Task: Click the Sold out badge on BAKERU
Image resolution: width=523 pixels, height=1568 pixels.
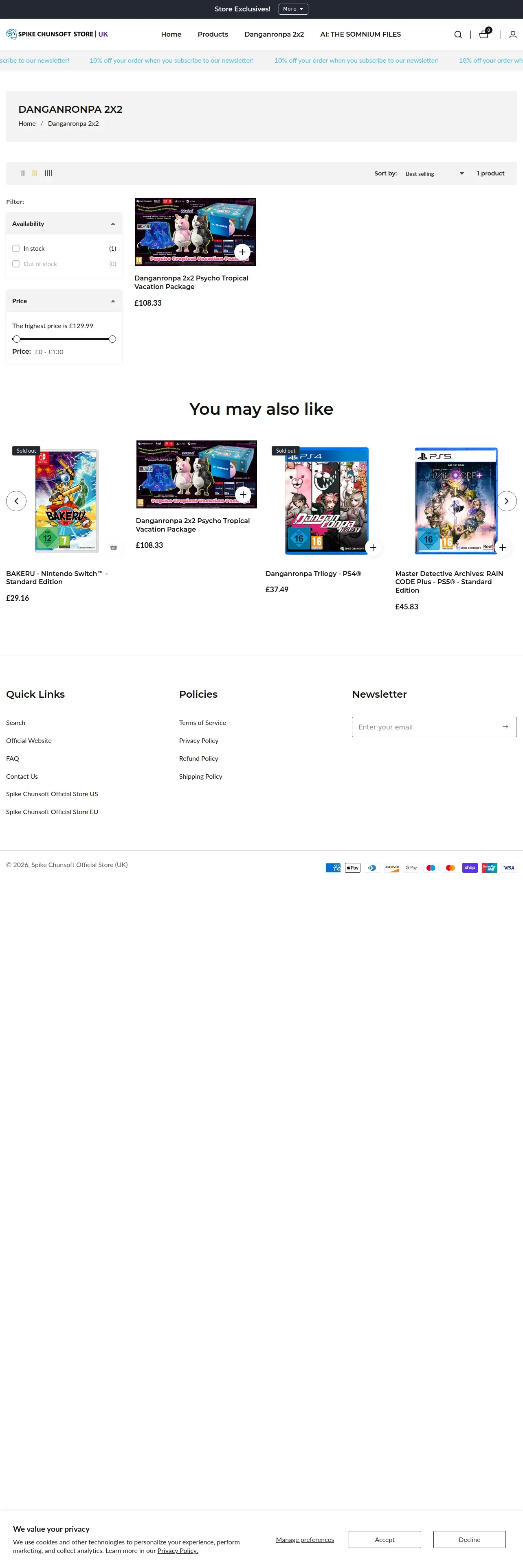Action: tap(26, 451)
